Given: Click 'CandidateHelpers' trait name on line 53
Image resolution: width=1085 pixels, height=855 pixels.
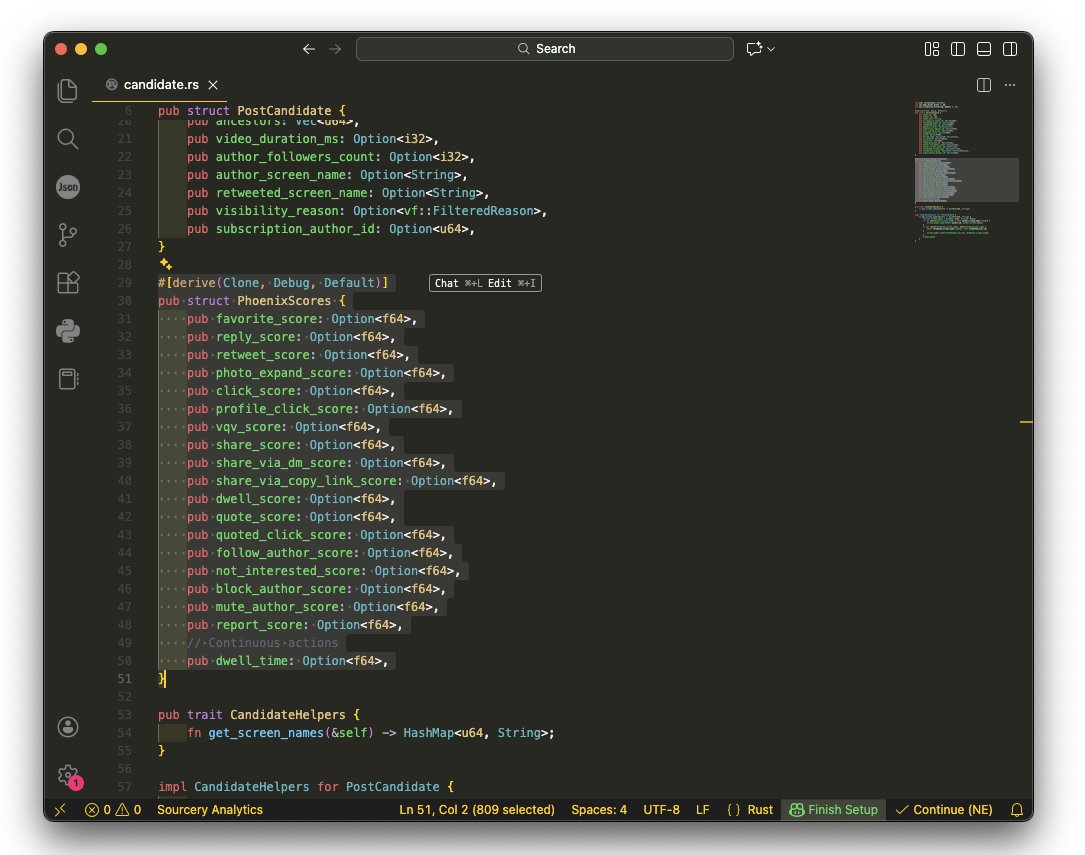Looking at the screenshot, I should click(x=287, y=715).
